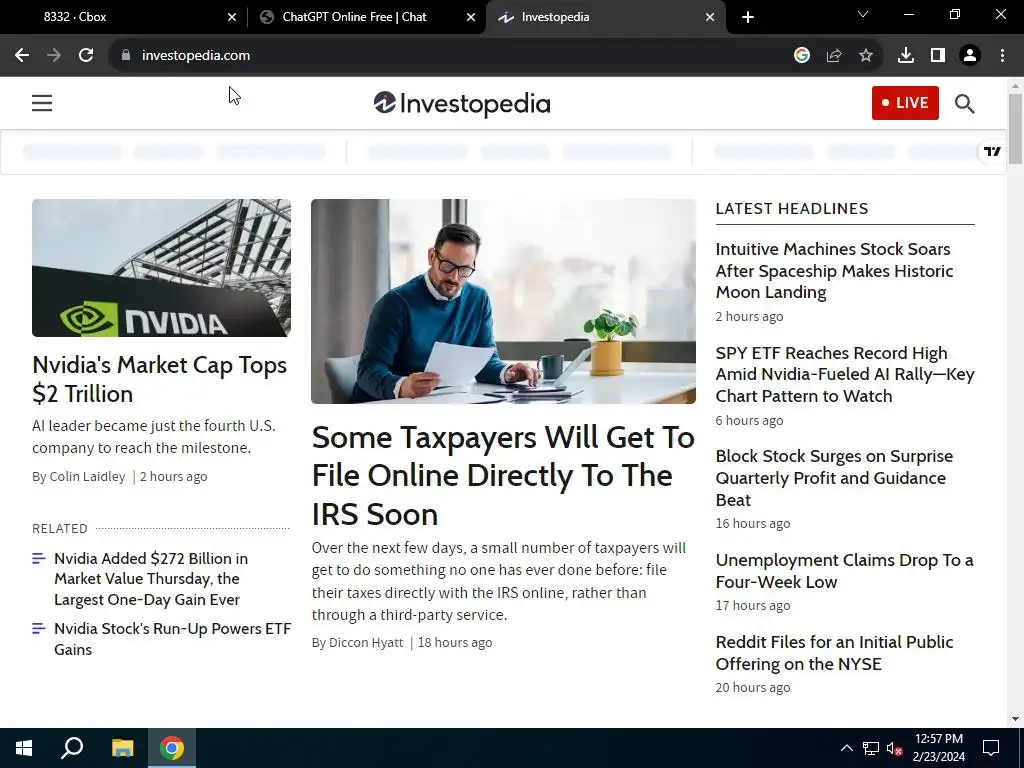Select the Investopedia tab

pos(605,17)
